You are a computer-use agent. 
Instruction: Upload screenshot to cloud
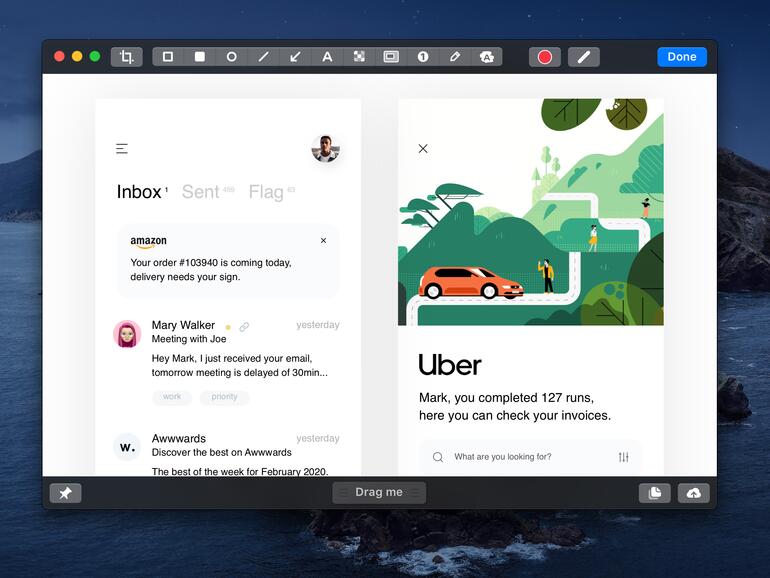(693, 493)
